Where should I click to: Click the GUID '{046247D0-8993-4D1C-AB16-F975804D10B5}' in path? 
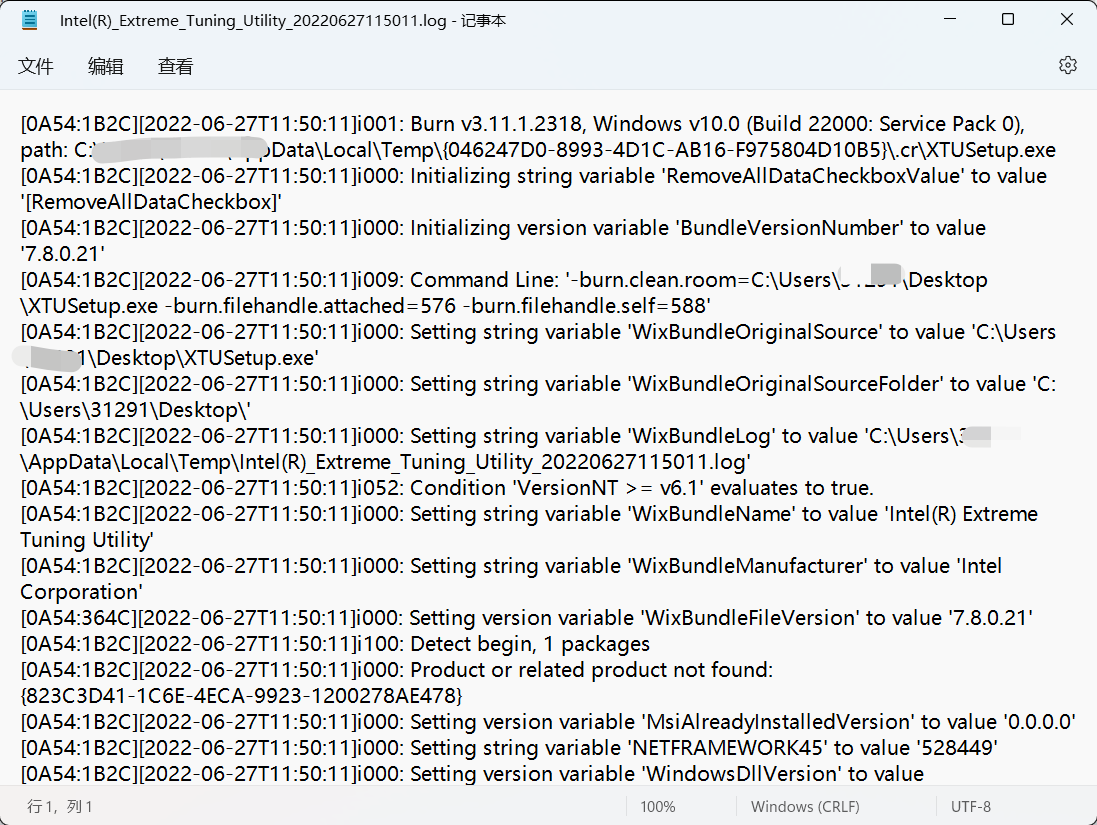point(664,150)
